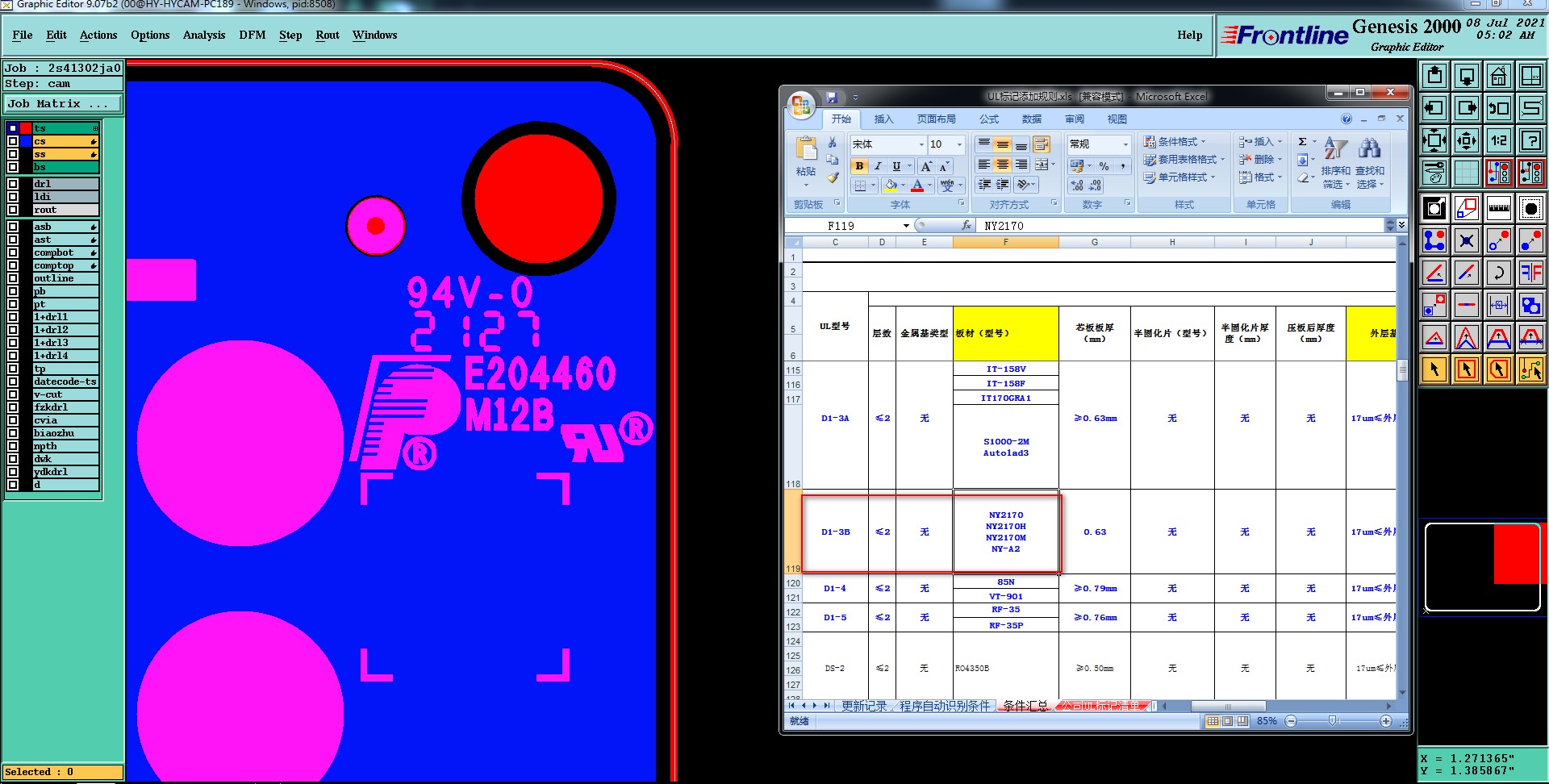Toggle the rout layer checkbox
The width and height of the screenshot is (1549, 784).
(13, 210)
